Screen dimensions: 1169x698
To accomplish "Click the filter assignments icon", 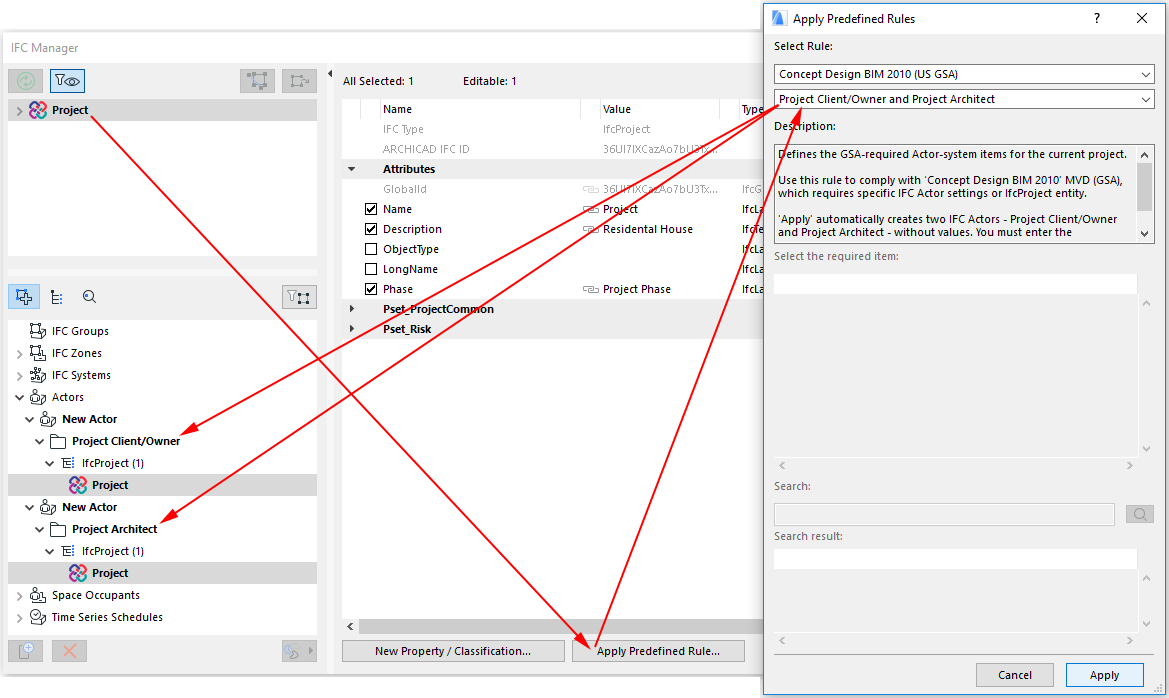I will (300, 297).
